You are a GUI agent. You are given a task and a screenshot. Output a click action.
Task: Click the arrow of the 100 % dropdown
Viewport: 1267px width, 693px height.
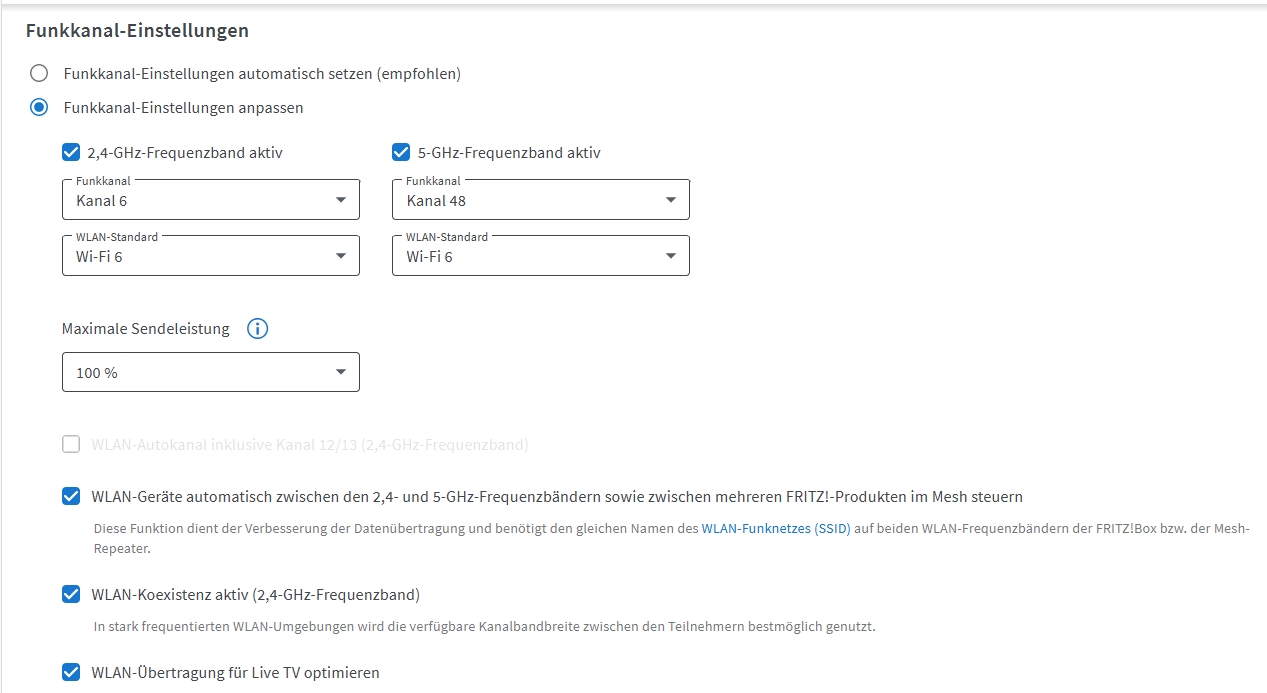click(x=341, y=372)
